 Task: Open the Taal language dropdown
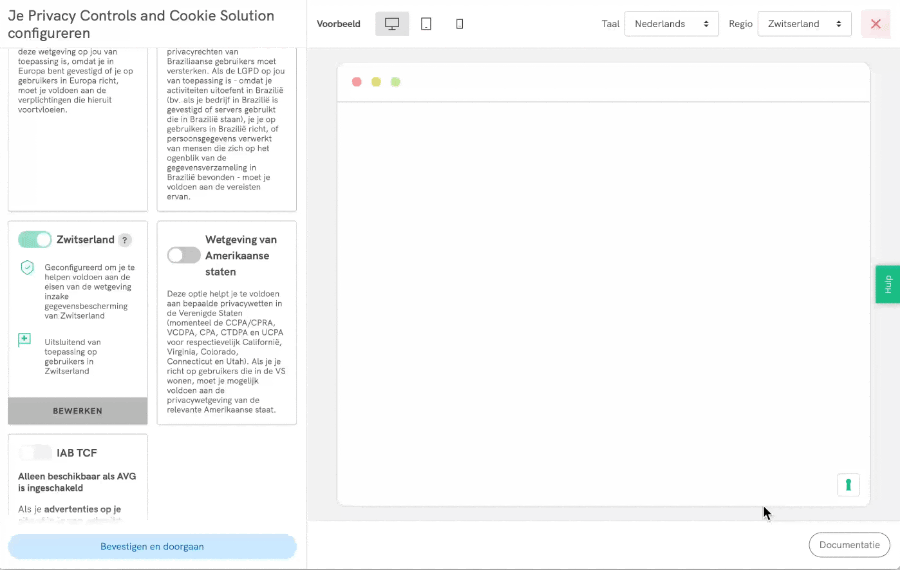(671, 24)
